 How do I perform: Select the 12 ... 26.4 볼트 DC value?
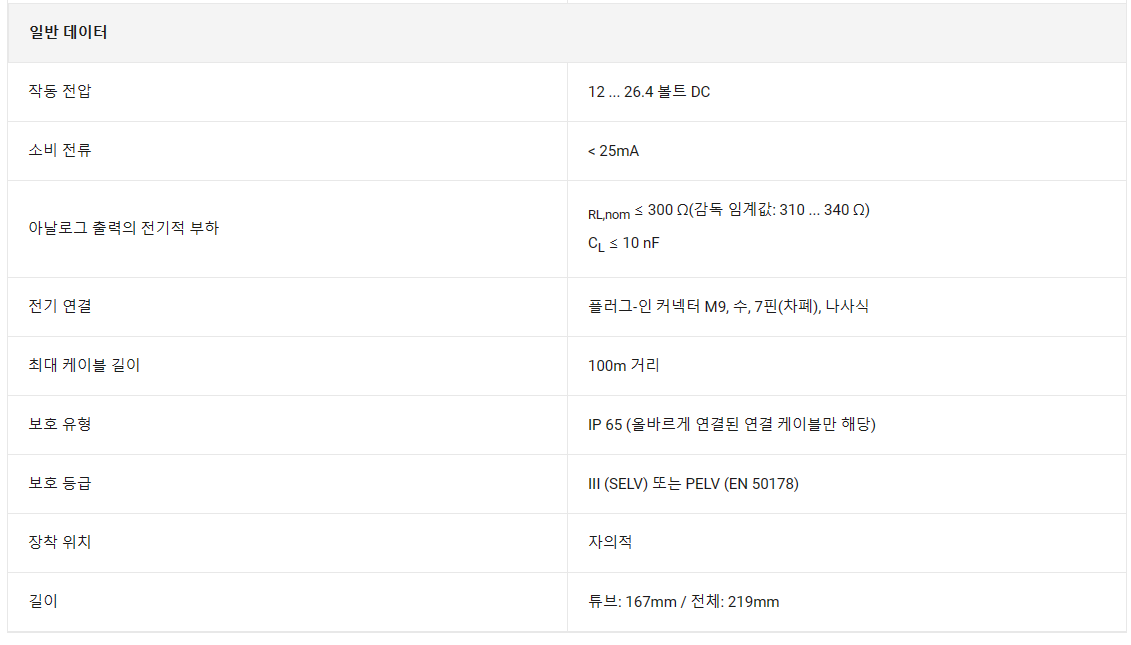click(649, 92)
